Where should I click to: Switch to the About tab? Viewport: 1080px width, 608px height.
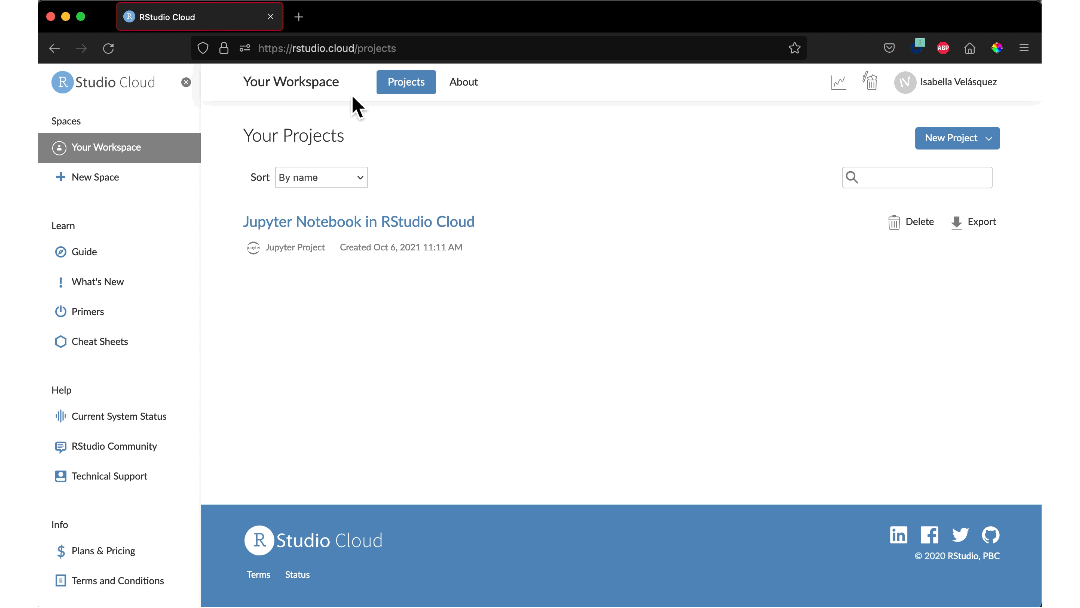point(463,82)
